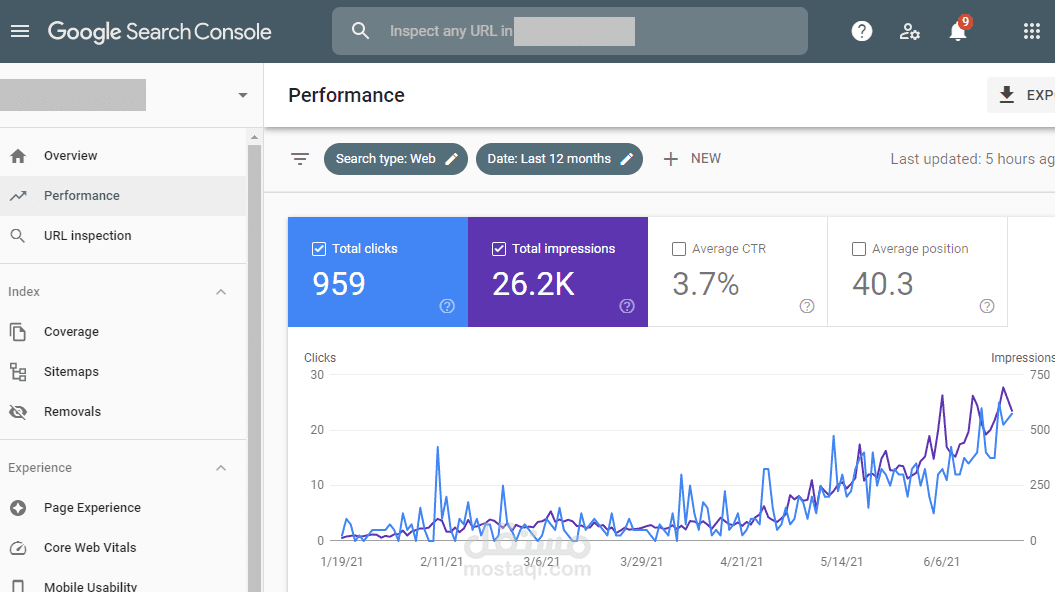Open the hamburger main menu
The width and height of the screenshot is (1055, 592).
point(20,31)
